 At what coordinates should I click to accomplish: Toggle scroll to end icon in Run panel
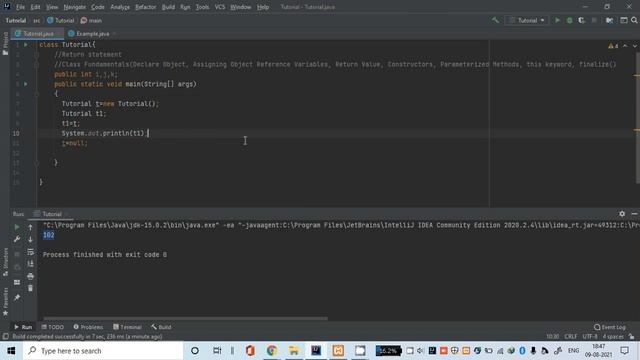tap(30, 264)
